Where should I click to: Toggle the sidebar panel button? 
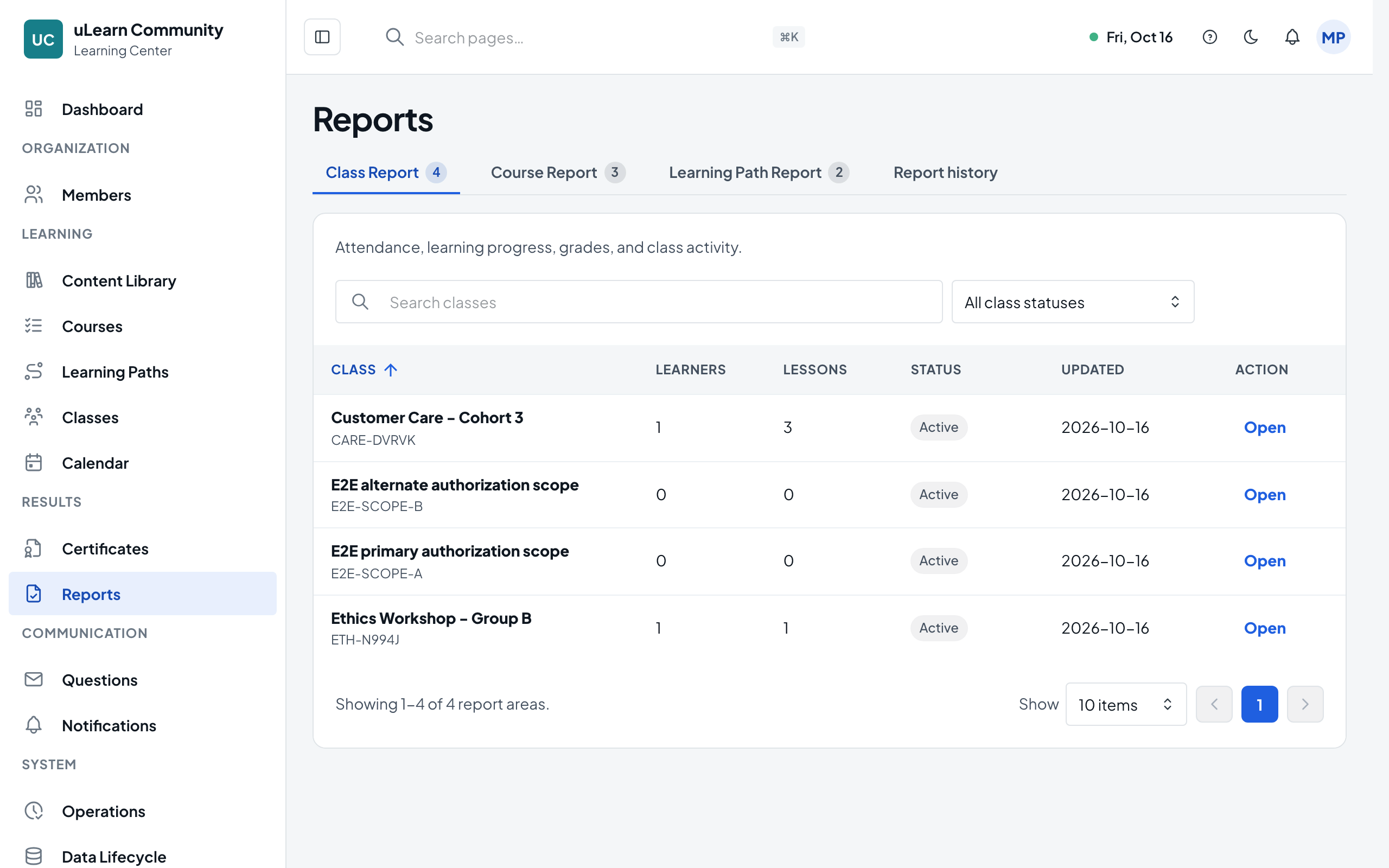(322, 37)
